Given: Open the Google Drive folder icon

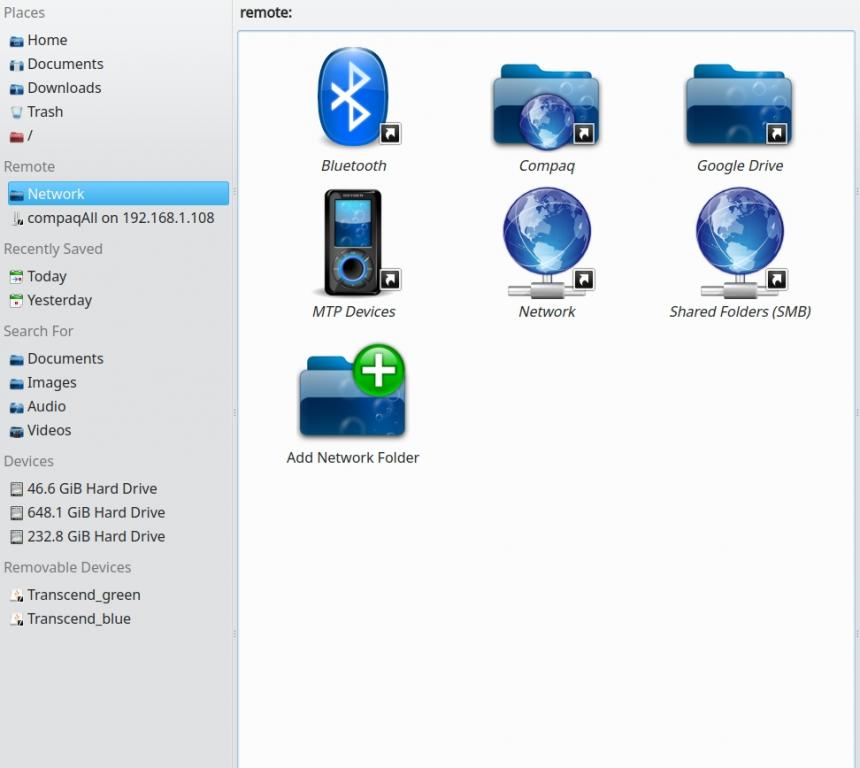Looking at the screenshot, I should tap(739, 105).
